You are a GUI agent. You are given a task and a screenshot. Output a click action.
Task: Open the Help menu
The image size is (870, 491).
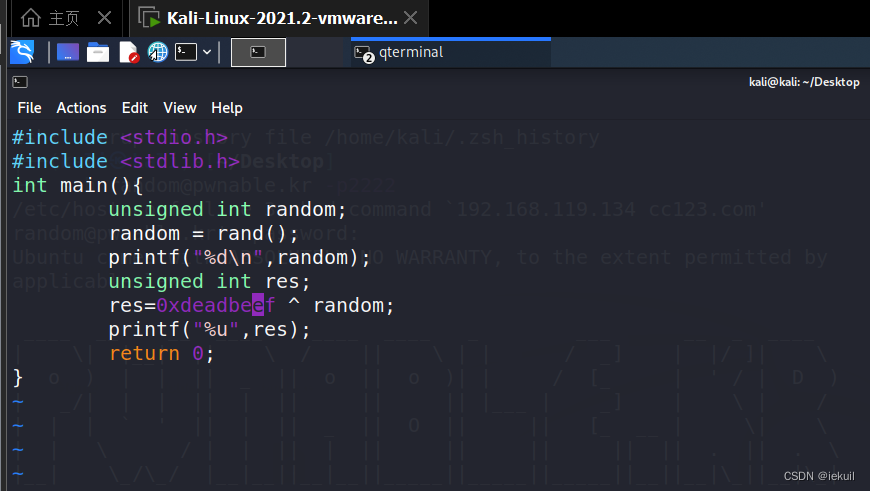tap(226, 108)
